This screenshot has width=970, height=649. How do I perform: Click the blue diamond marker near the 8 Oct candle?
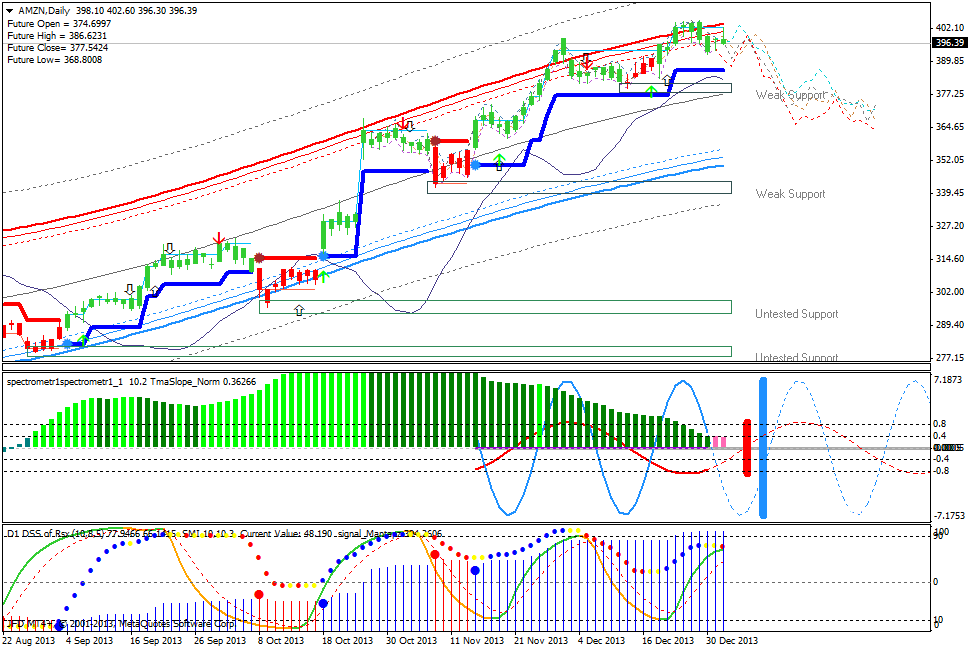324,256
